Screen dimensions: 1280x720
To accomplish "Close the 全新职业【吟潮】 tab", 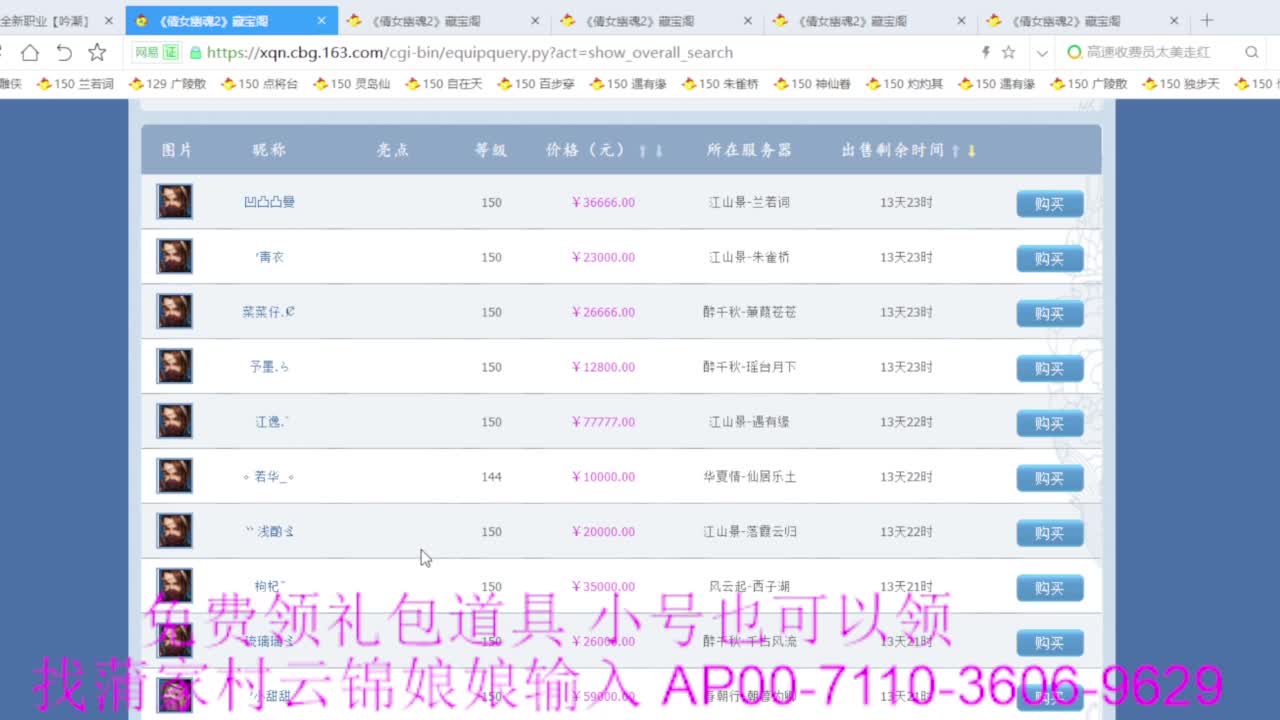I will tap(109, 20).
